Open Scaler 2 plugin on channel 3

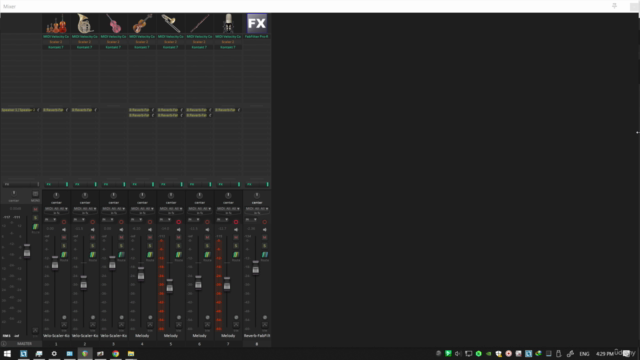pyautogui.click(x=113, y=42)
